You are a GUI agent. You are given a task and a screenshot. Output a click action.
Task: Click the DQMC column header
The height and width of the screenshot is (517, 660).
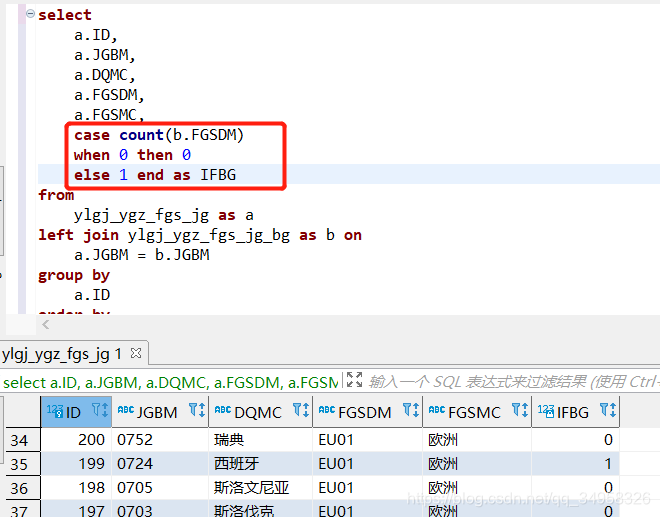[261, 411]
